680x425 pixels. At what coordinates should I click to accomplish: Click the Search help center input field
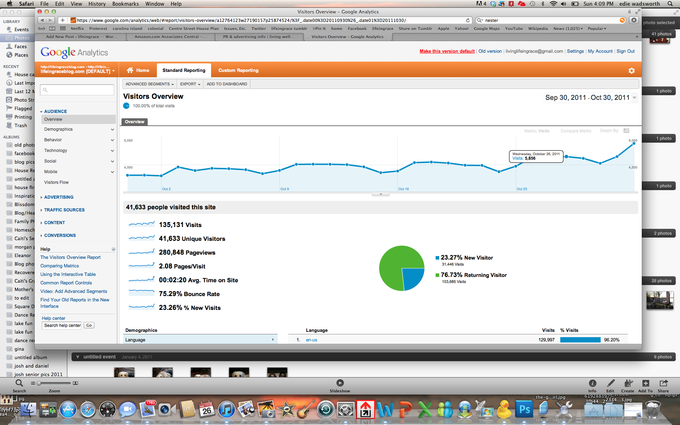(62, 325)
